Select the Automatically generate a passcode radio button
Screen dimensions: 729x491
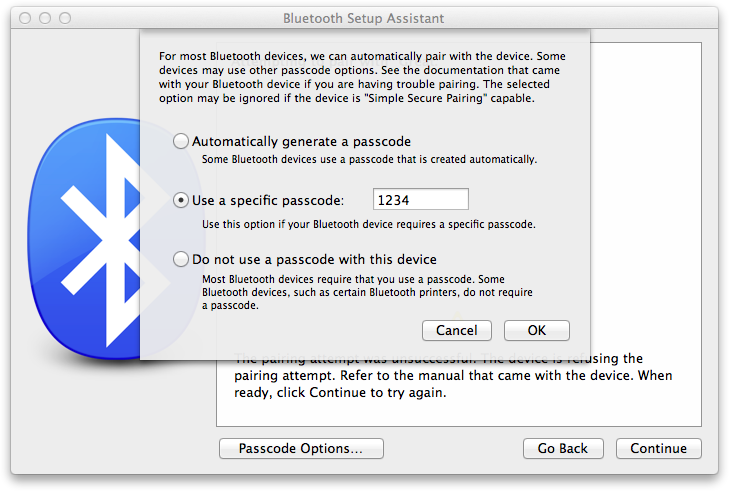[x=181, y=141]
